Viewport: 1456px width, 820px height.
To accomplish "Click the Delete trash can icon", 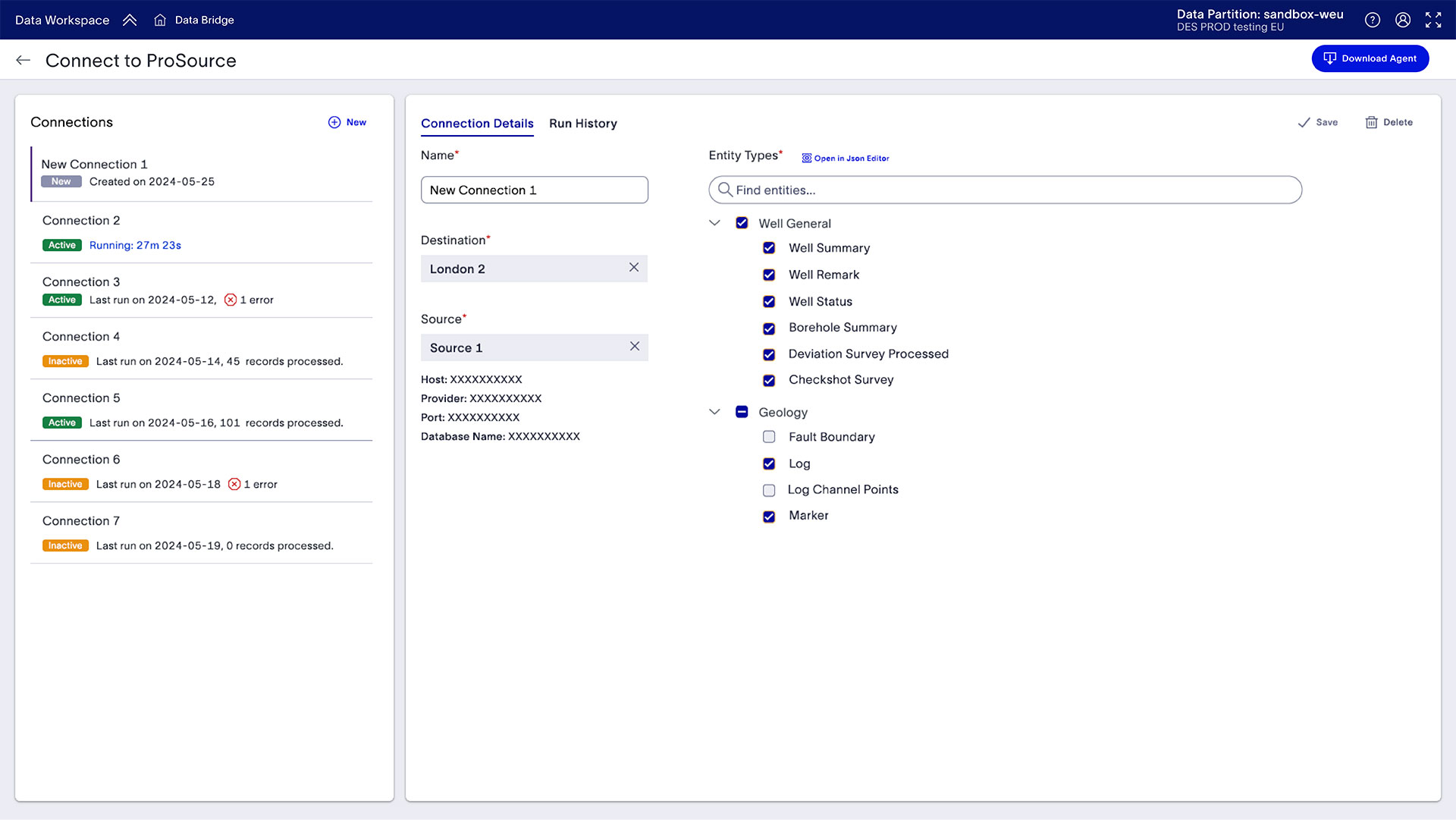I will [x=1371, y=122].
